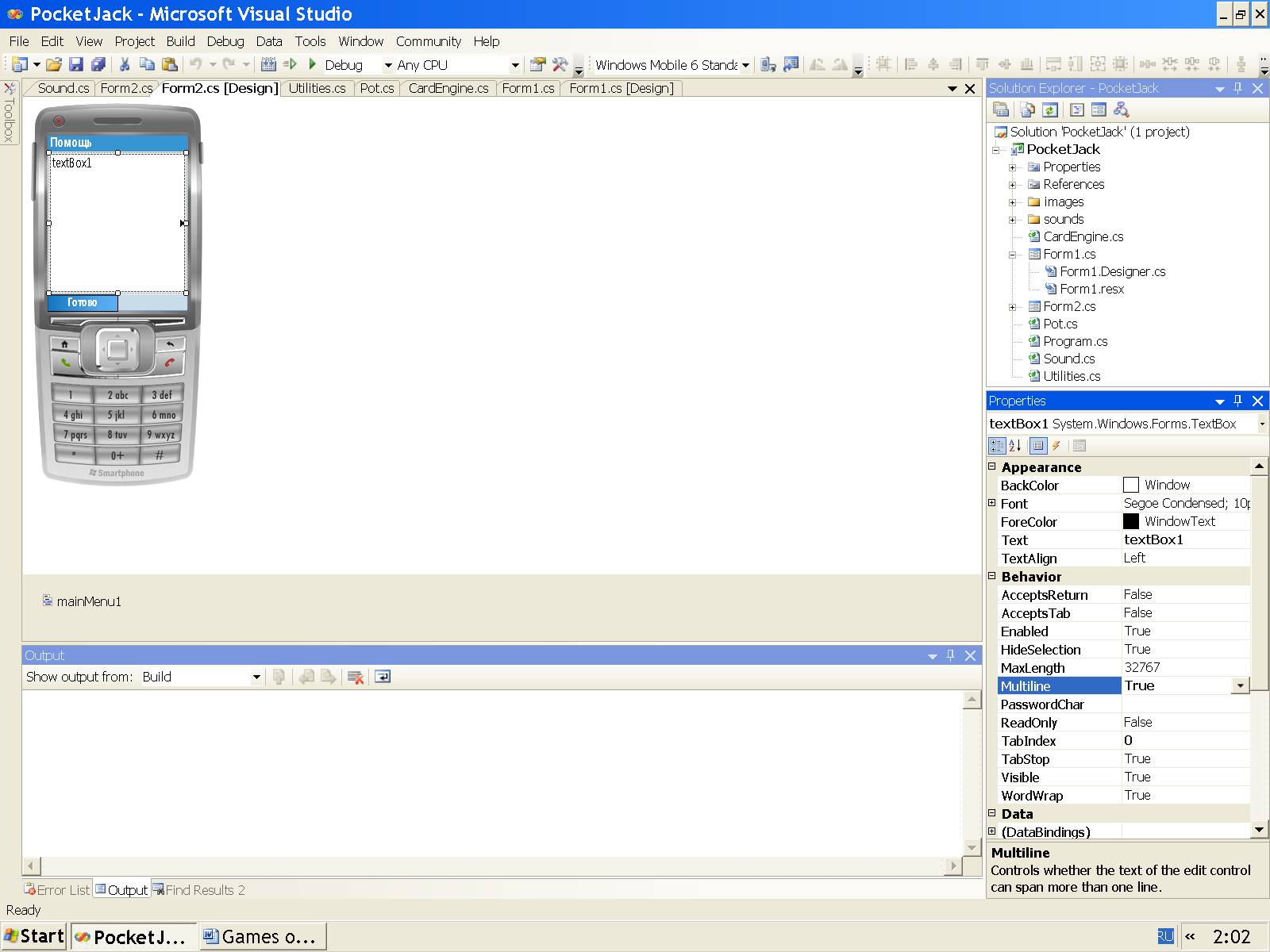1270x952 pixels.
Task: Open the Multiline property value dropdown
Action: tap(1240, 686)
